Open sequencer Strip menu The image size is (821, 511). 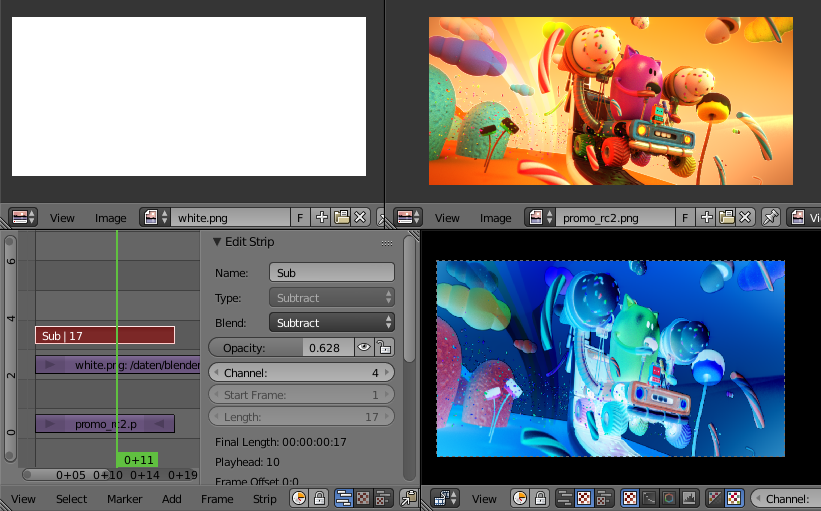(x=264, y=499)
